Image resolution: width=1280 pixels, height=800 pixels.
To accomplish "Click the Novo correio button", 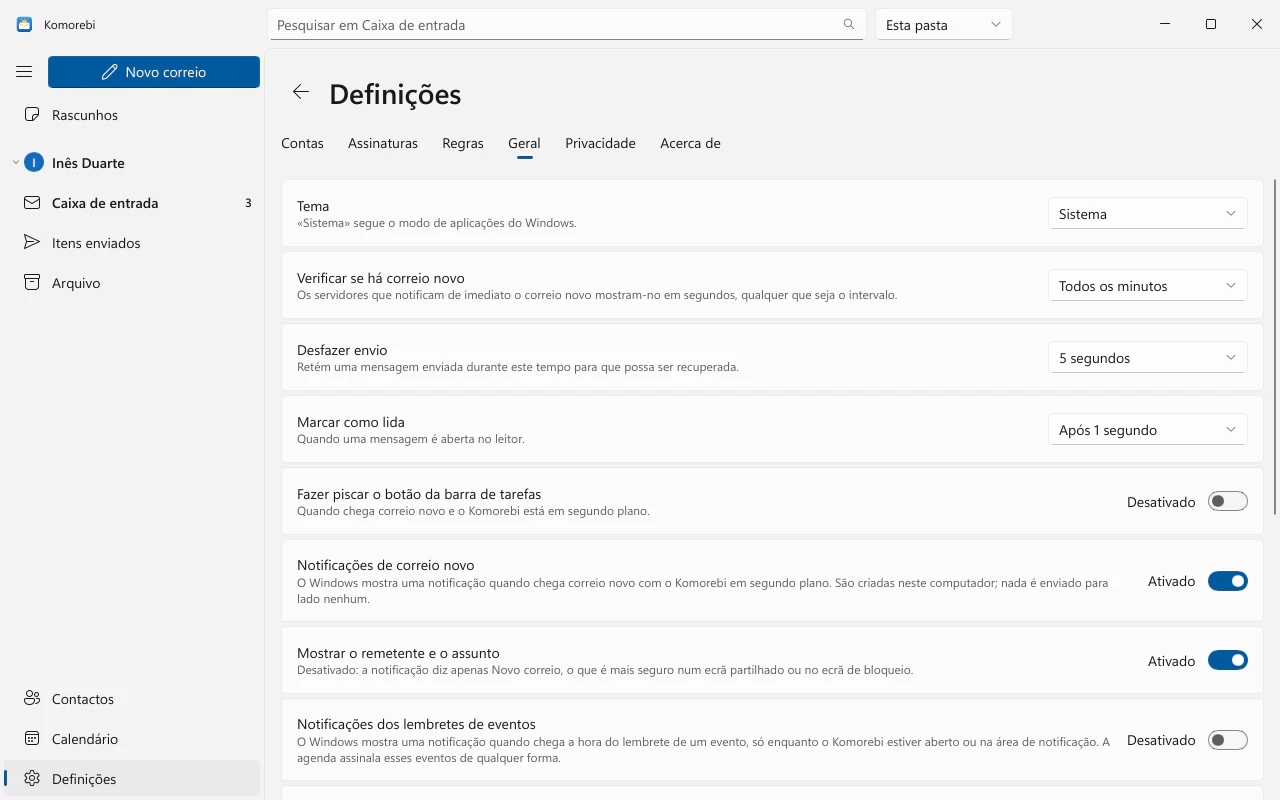I will click(154, 72).
